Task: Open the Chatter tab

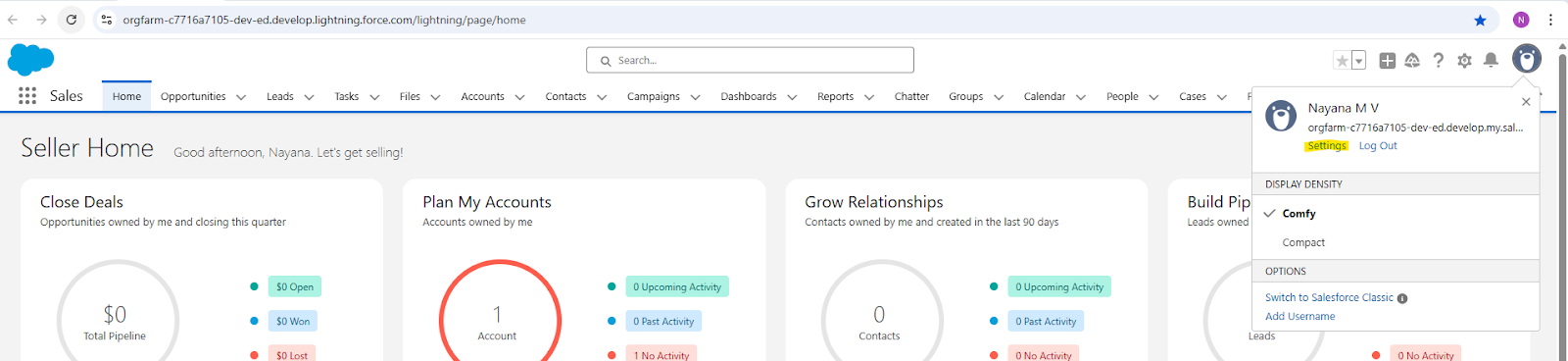Action: (x=911, y=96)
